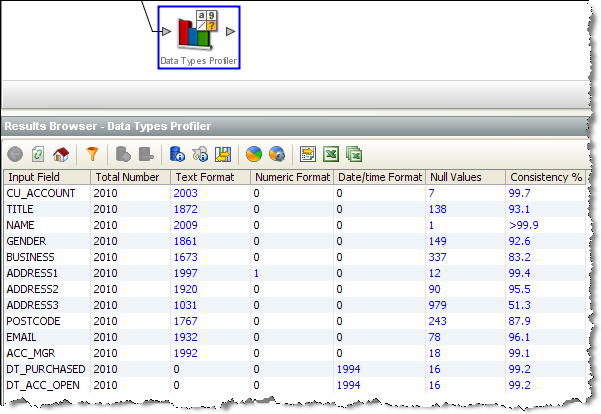The width and height of the screenshot is (601, 414).
Task: Open EMAIL text format count 1932
Action: point(186,337)
